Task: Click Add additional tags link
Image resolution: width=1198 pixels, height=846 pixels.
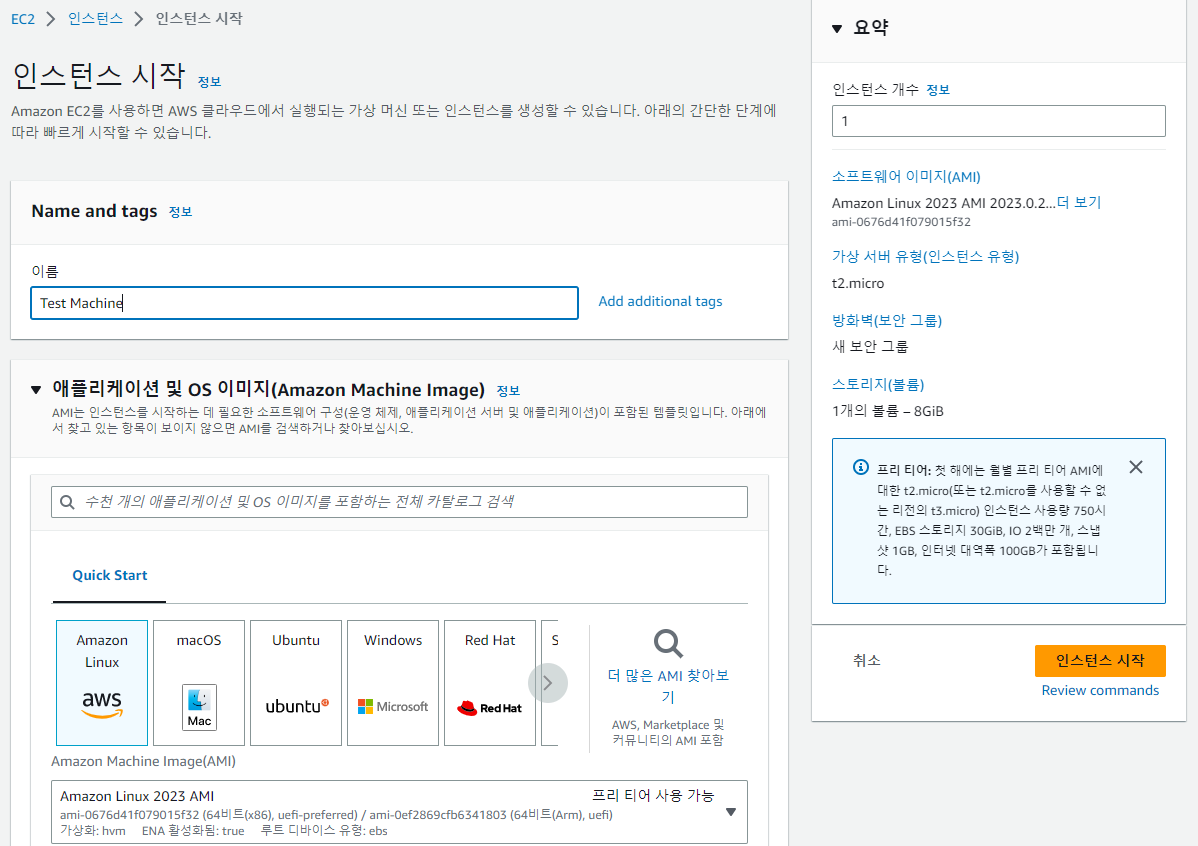Action: tap(660, 301)
